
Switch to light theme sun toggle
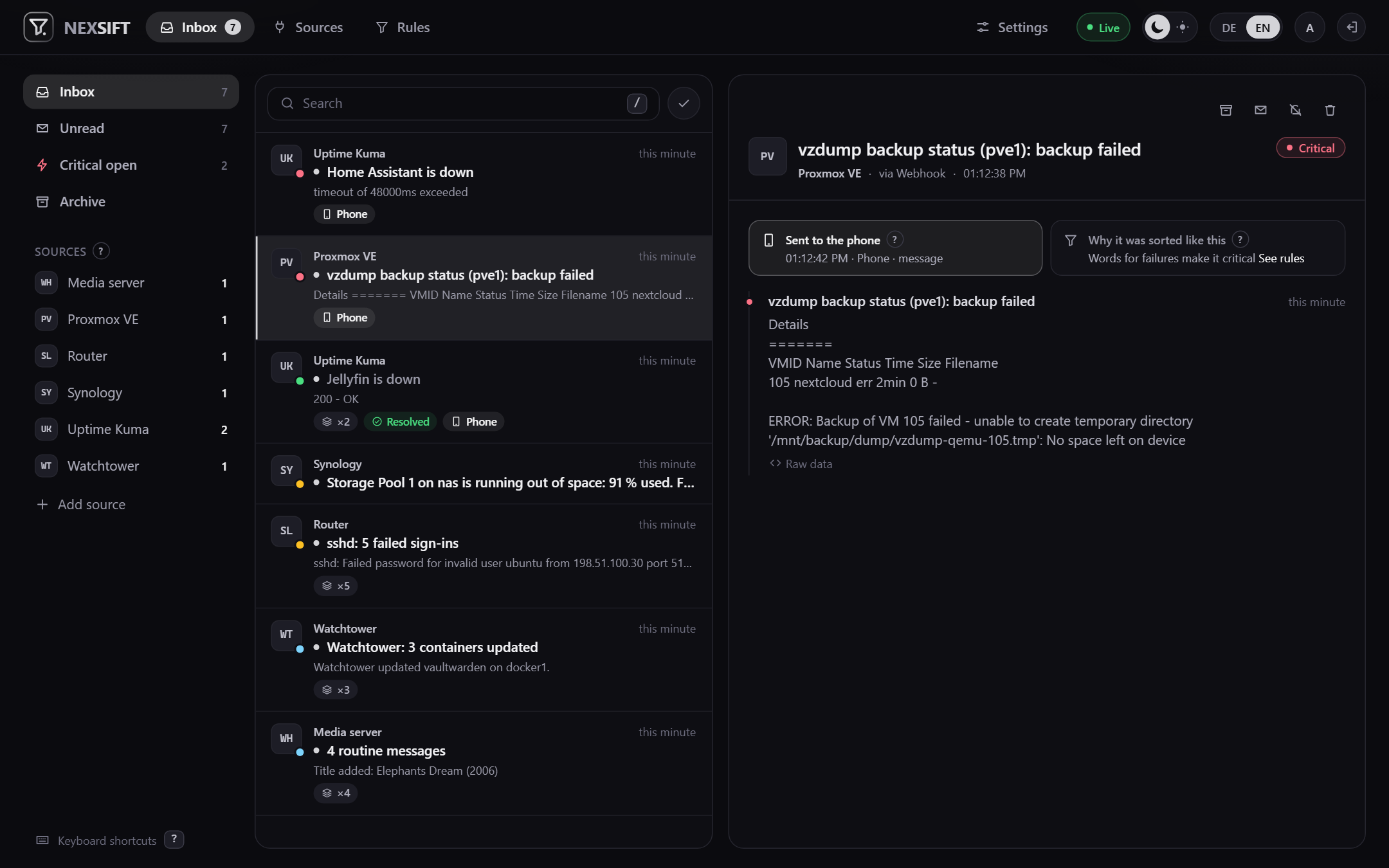pyautogui.click(x=1183, y=28)
